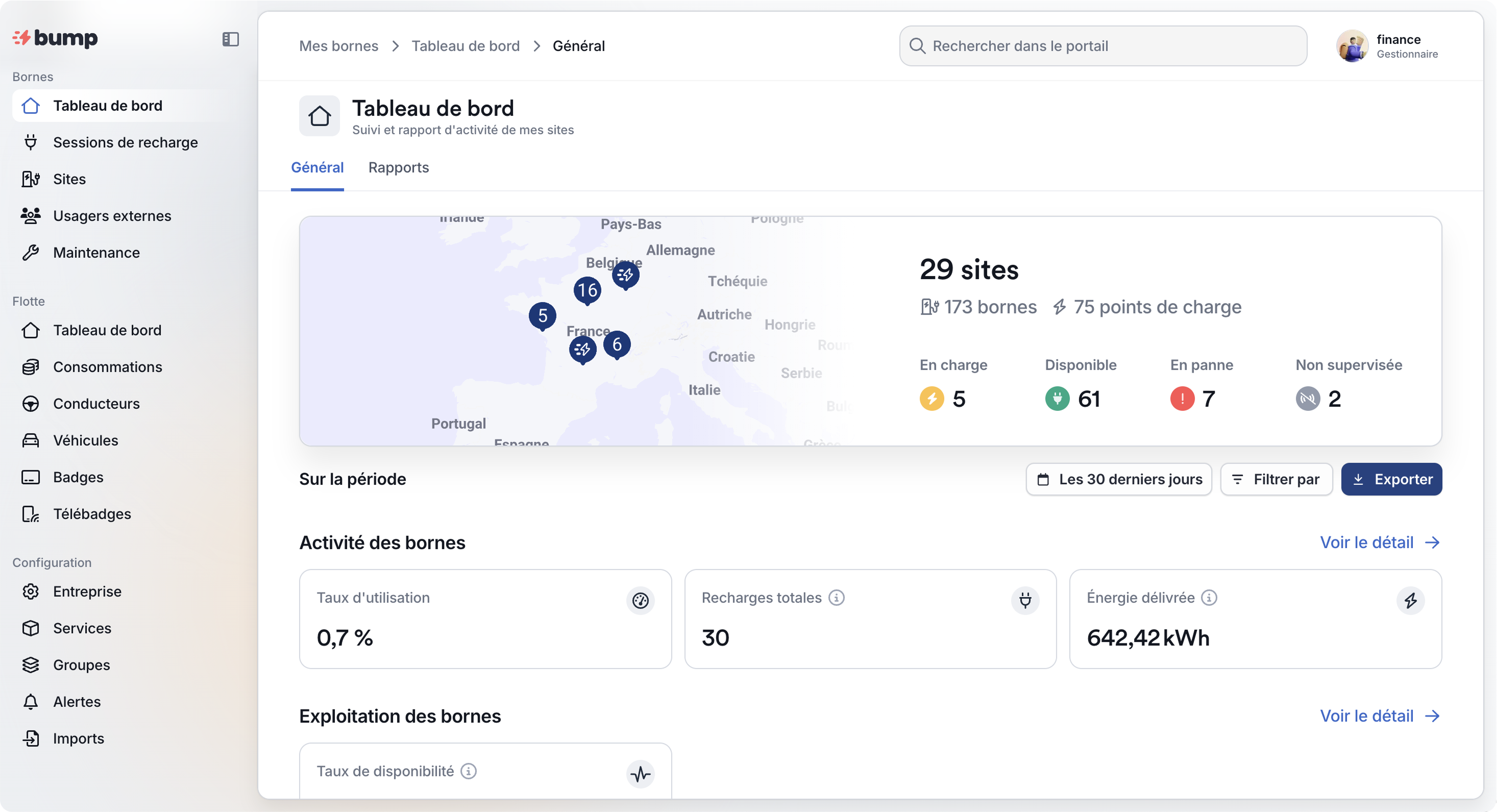1497x812 pixels.
Task: Open Sessions de recharge plug icon
Action: (31, 142)
